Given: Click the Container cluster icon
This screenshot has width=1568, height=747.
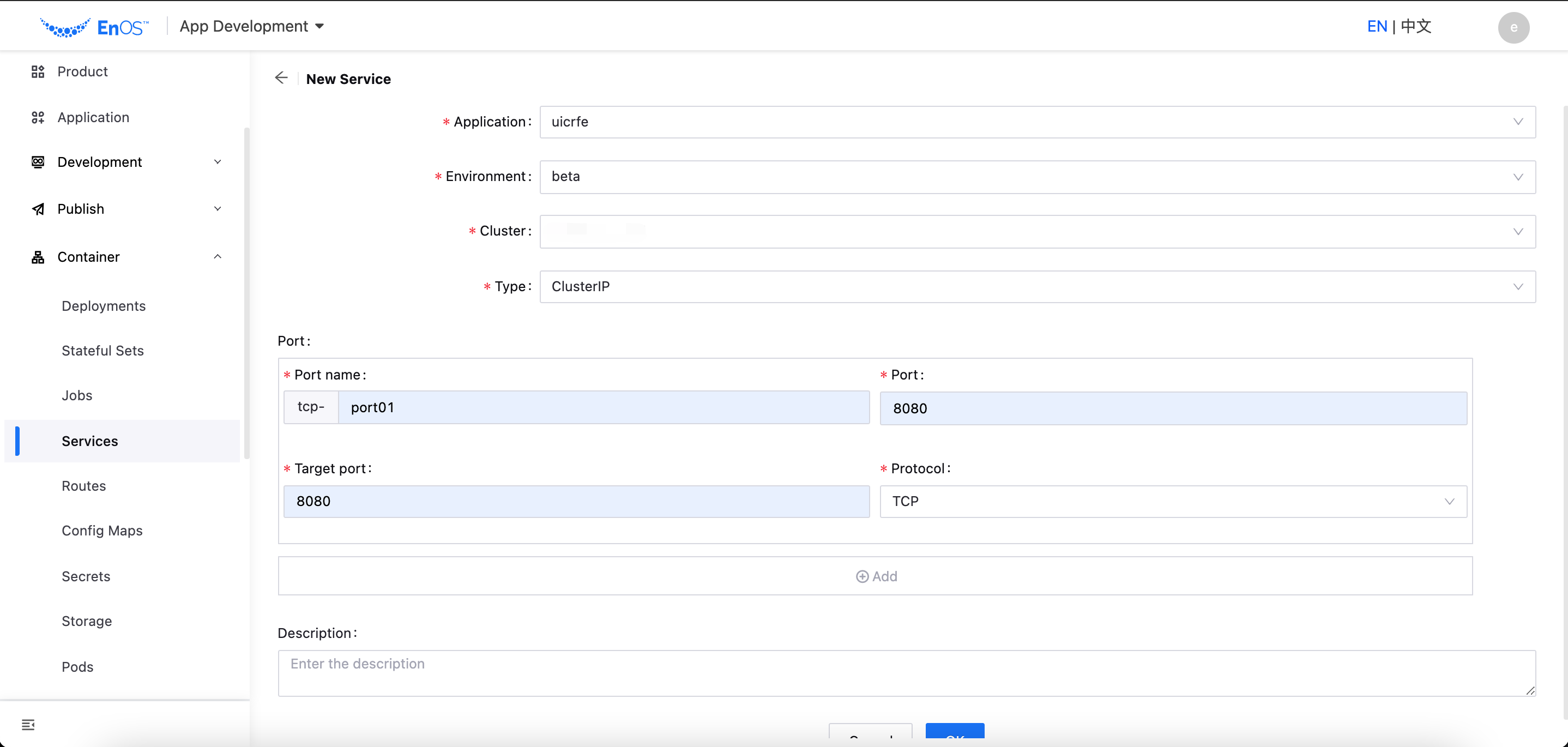Looking at the screenshot, I should click(37, 256).
